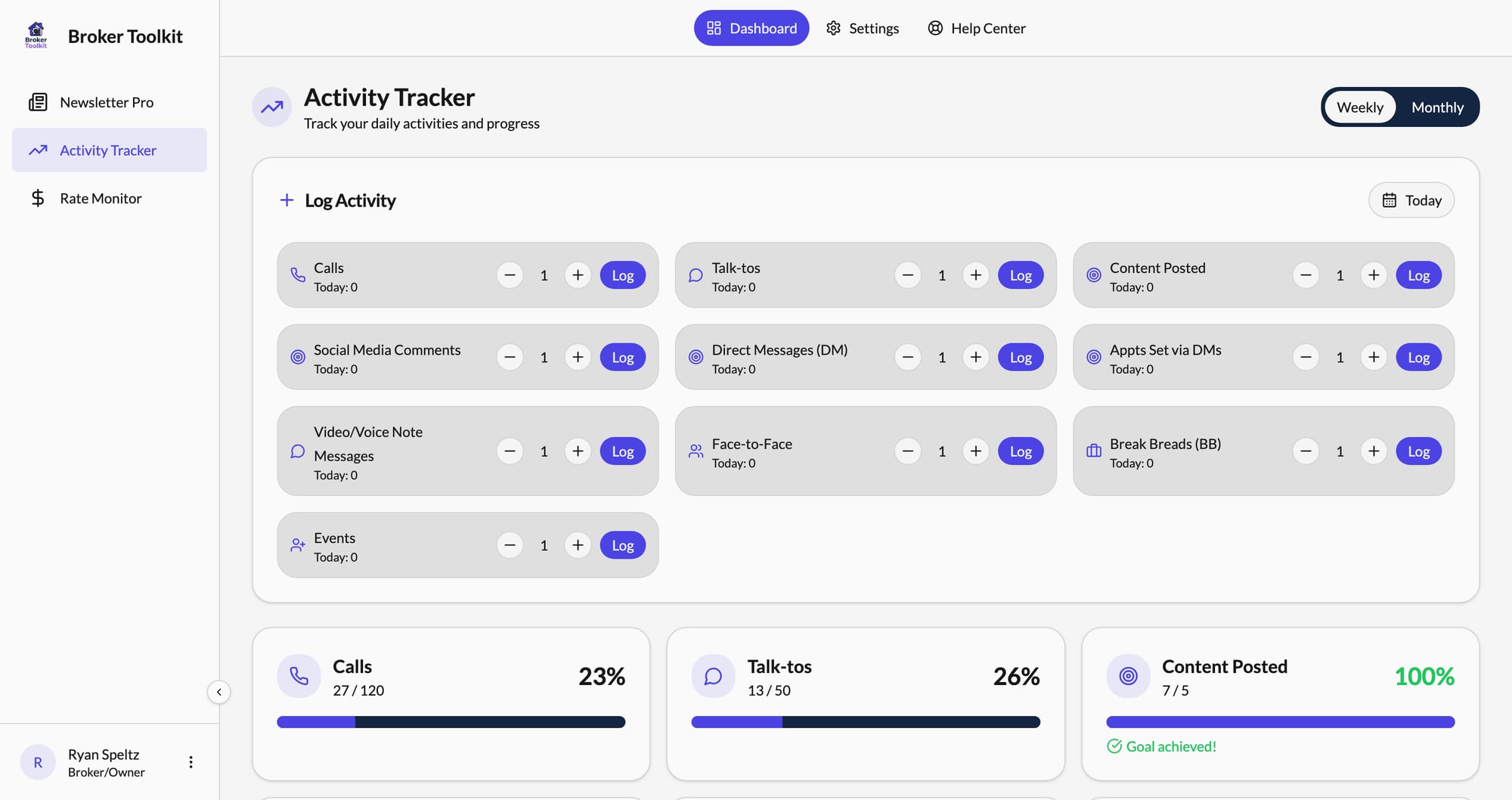Click the Calls phone icon
Image resolution: width=1512 pixels, height=800 pixels.
pos(297,275)
